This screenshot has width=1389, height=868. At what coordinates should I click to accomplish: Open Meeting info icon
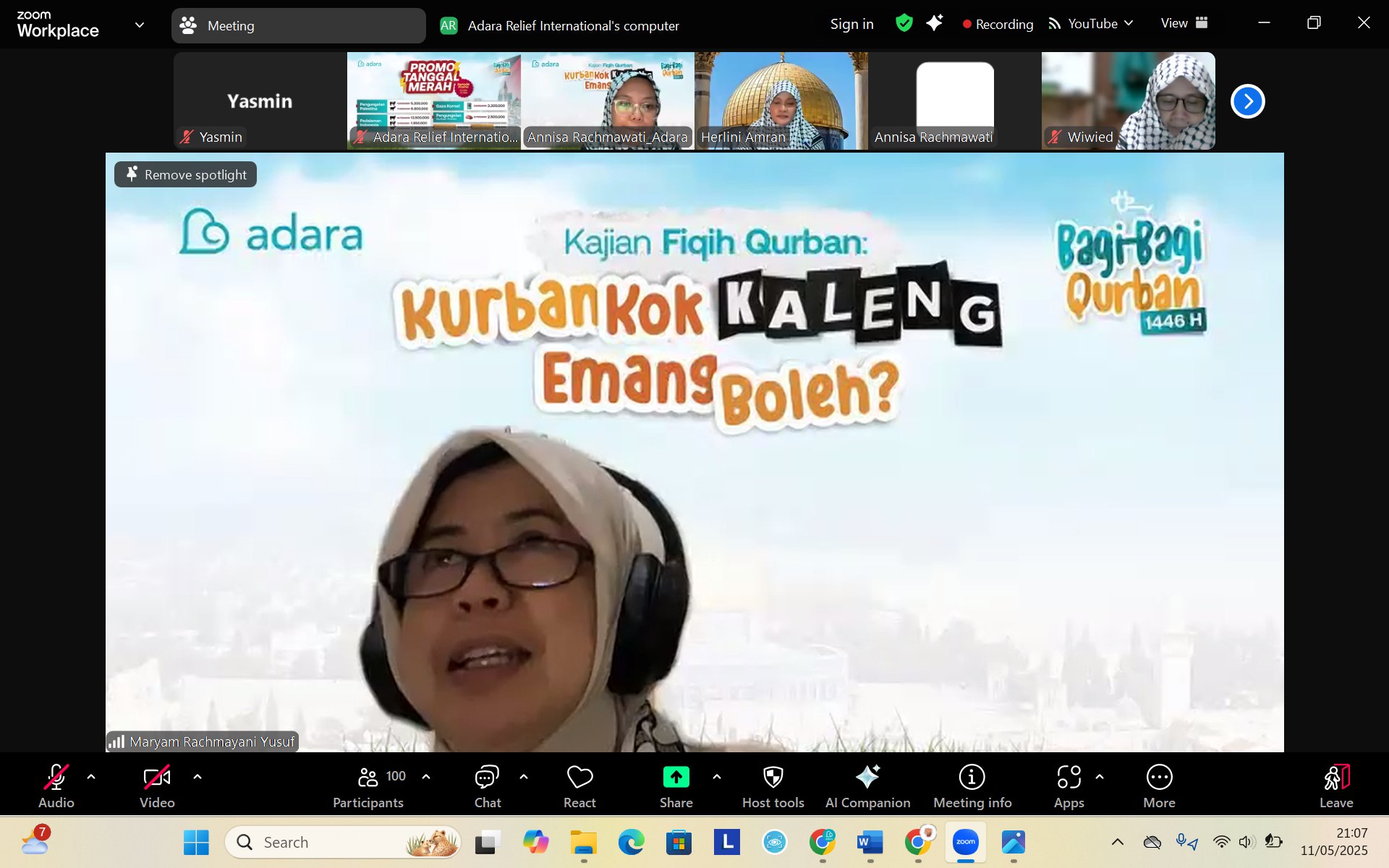[972, 778]
